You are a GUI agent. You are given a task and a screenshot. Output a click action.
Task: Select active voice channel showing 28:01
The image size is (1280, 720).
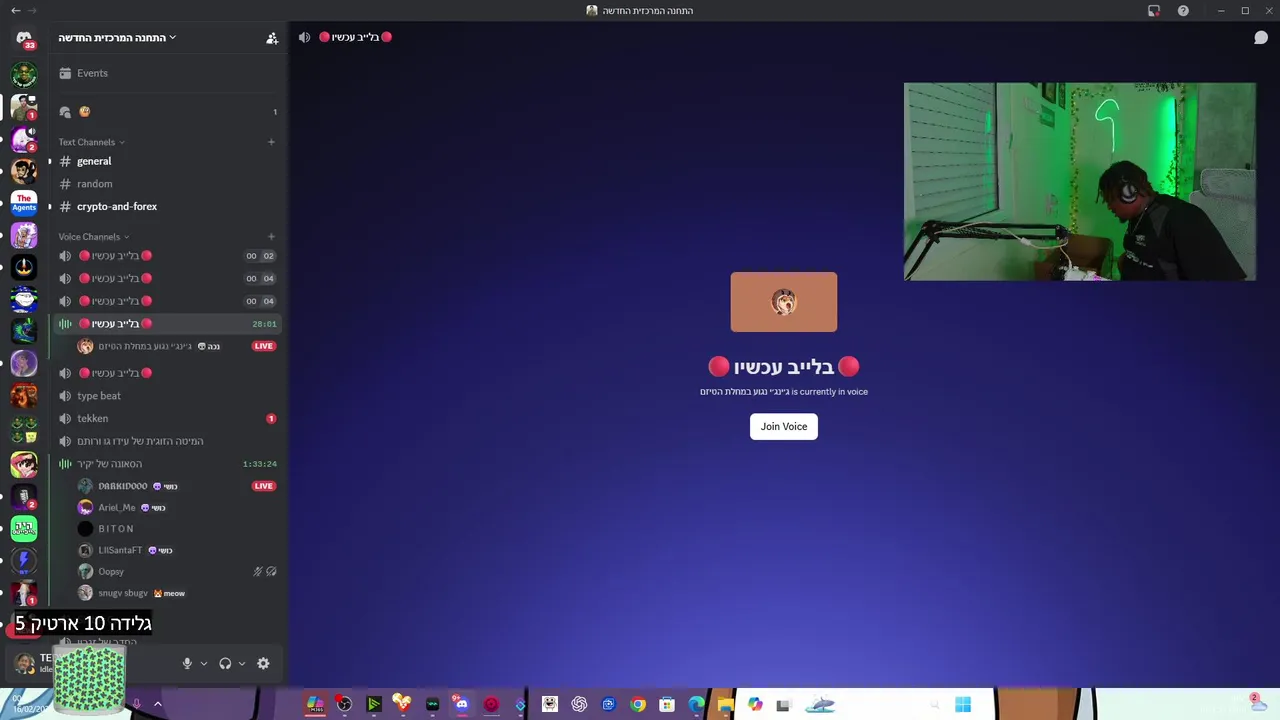click(167, 324)
